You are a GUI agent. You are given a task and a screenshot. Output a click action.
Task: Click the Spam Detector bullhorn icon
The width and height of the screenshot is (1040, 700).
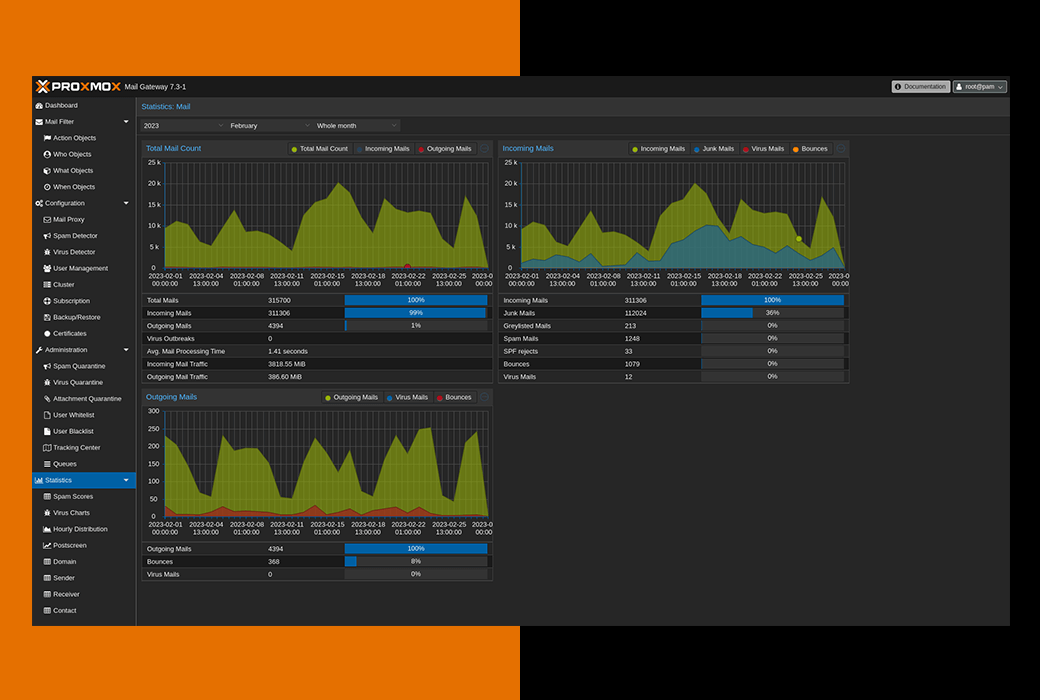click(x=47, y=236)
